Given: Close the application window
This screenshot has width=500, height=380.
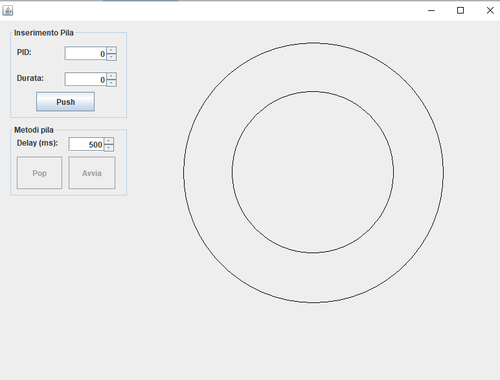Looking at the screenshot, I should point(490,10).
